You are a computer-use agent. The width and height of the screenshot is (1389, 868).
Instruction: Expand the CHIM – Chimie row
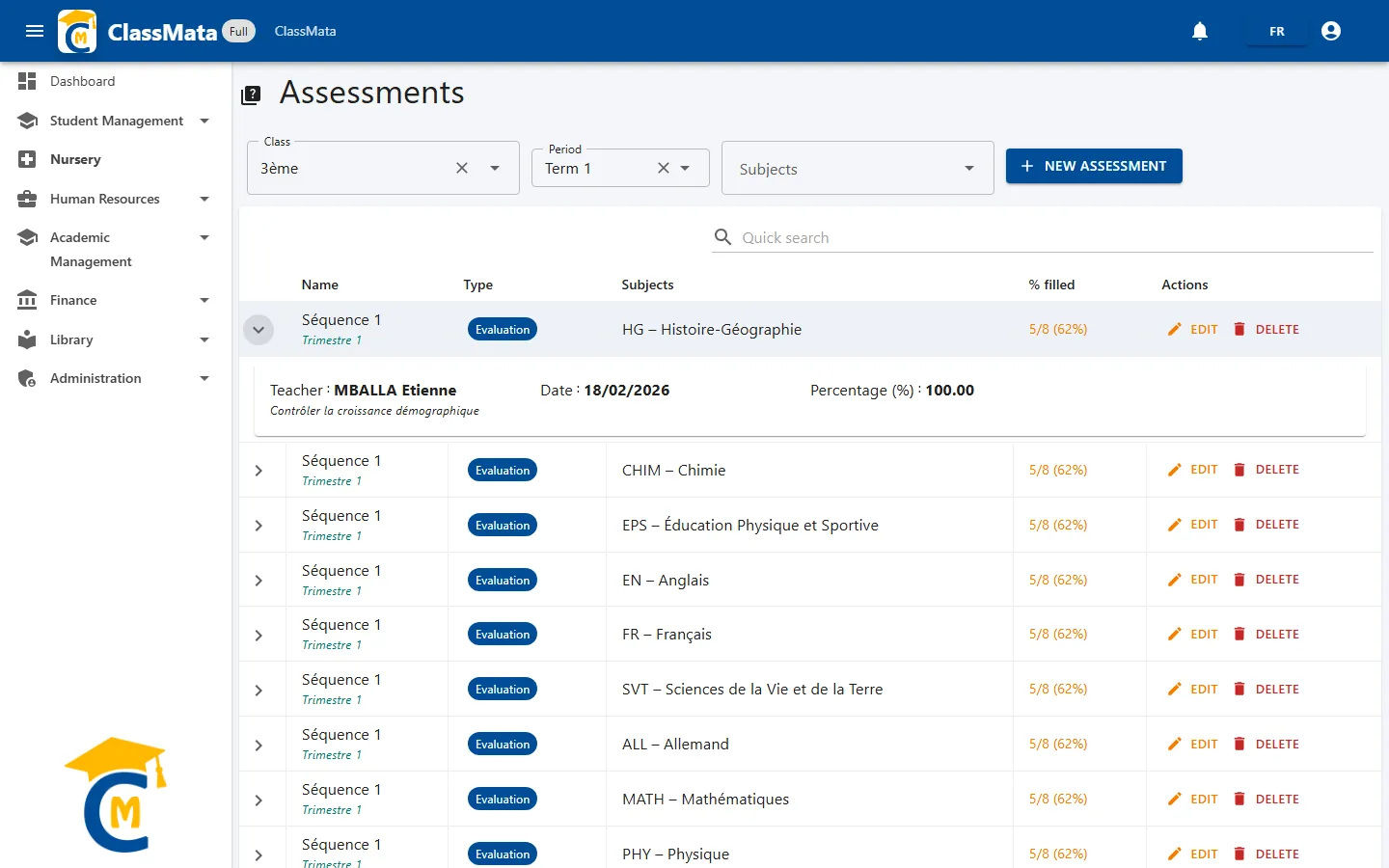[259, 471]
